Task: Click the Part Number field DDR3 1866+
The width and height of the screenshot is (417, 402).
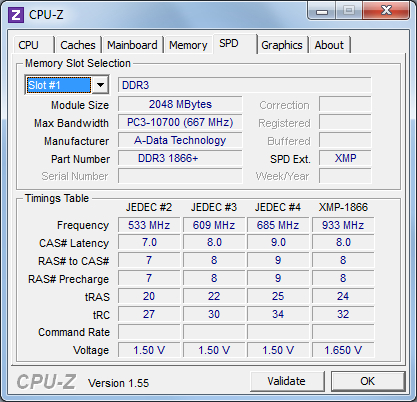Action: 180,158
